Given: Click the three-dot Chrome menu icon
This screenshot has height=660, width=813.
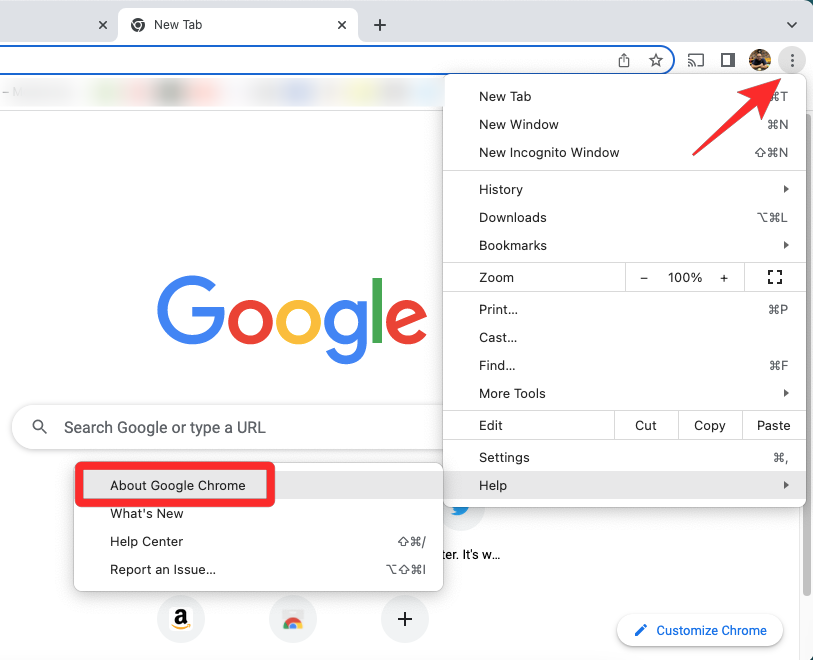Looking at the screenshot, I should click(792, 61).
